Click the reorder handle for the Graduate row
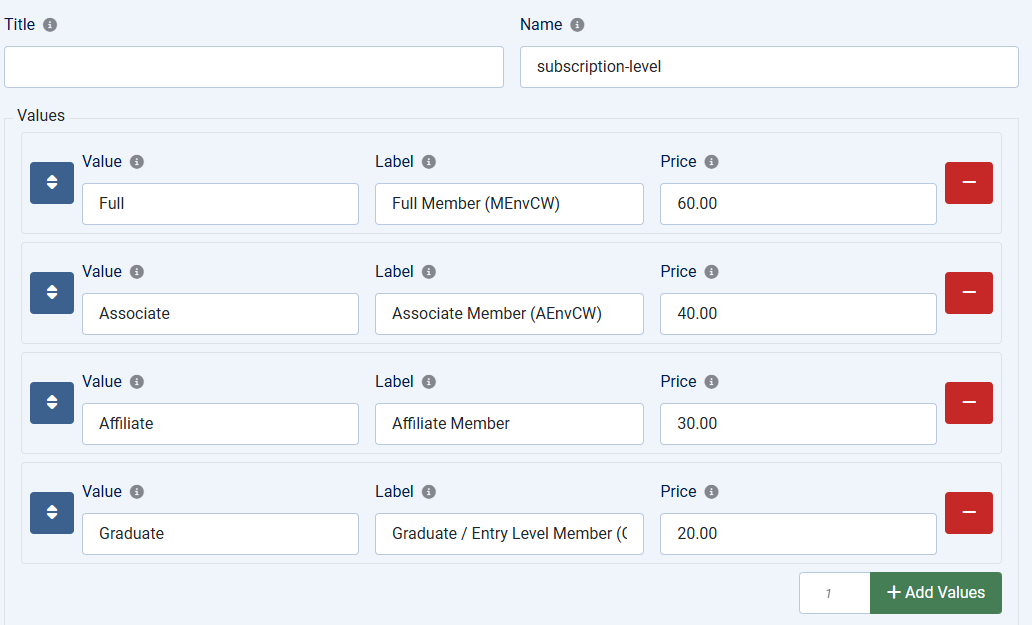 click(52, 513)
